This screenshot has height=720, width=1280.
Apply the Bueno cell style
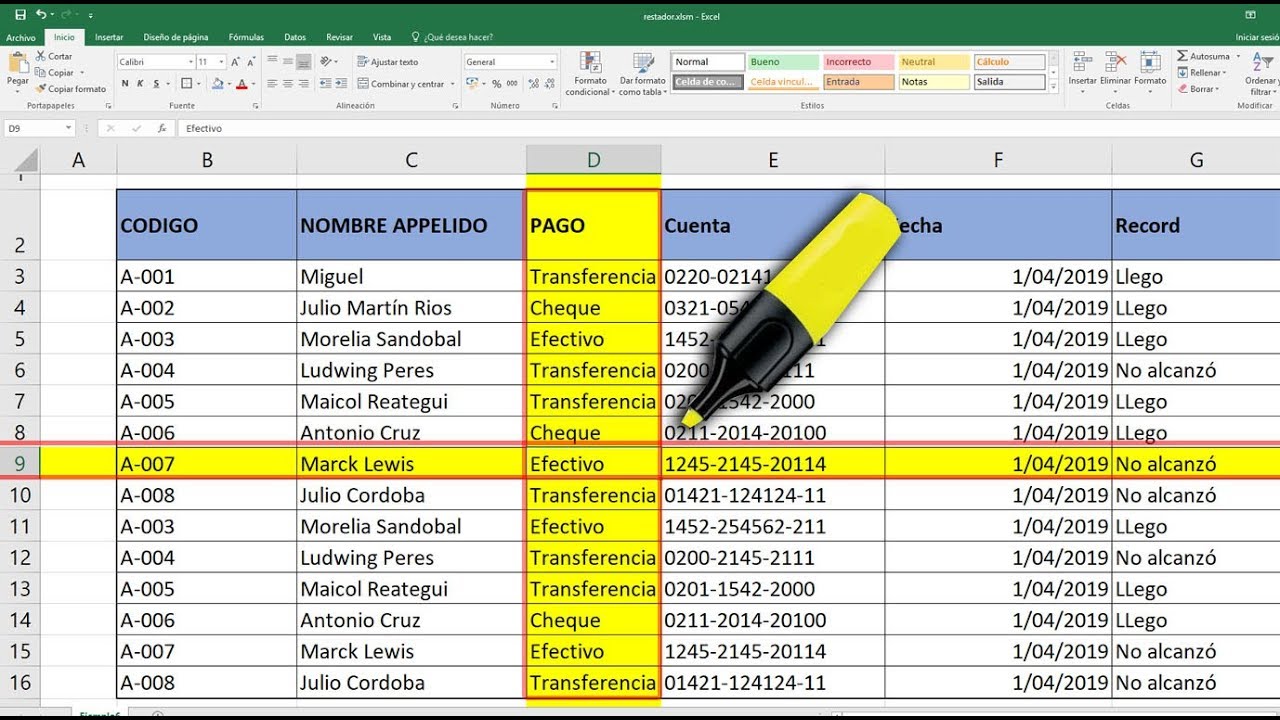pyautogui.click(x=783, y=62)
